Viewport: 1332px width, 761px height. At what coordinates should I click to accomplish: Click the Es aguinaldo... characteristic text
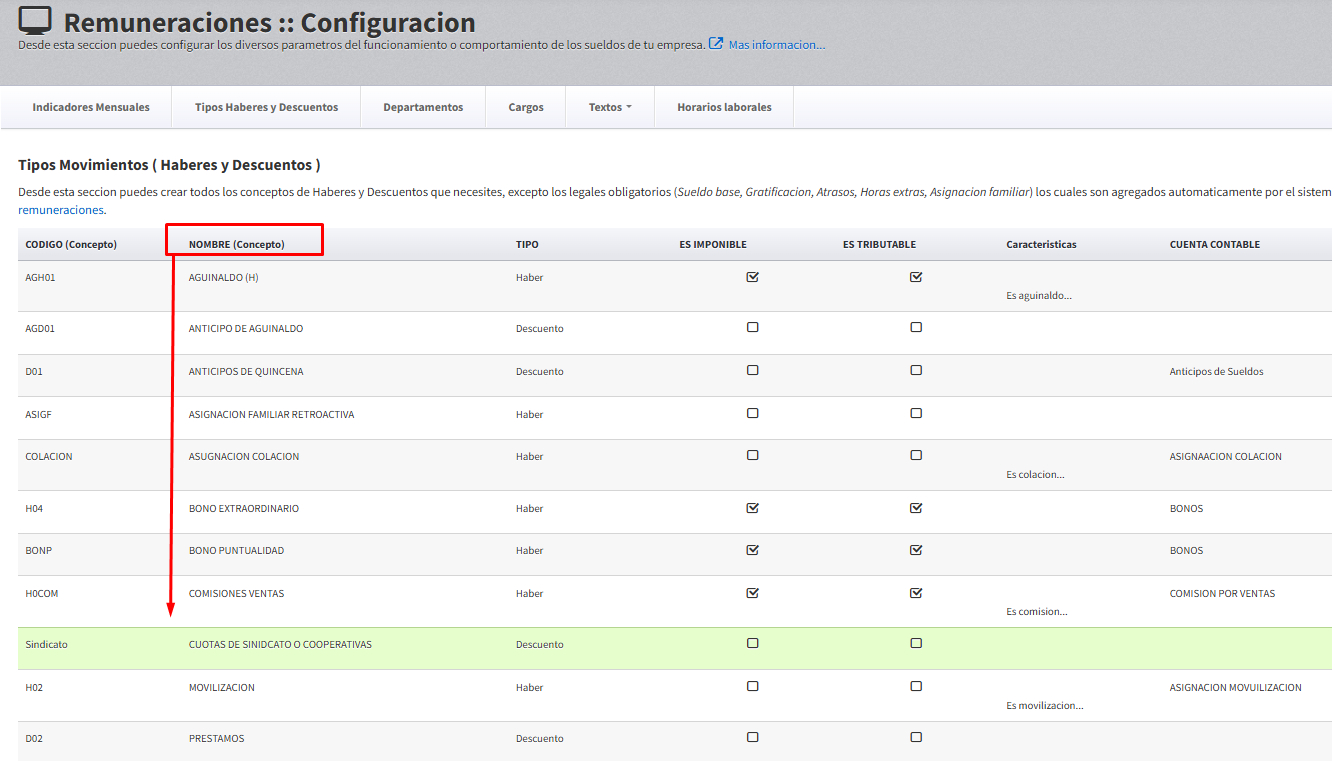tap(1039, 296)
